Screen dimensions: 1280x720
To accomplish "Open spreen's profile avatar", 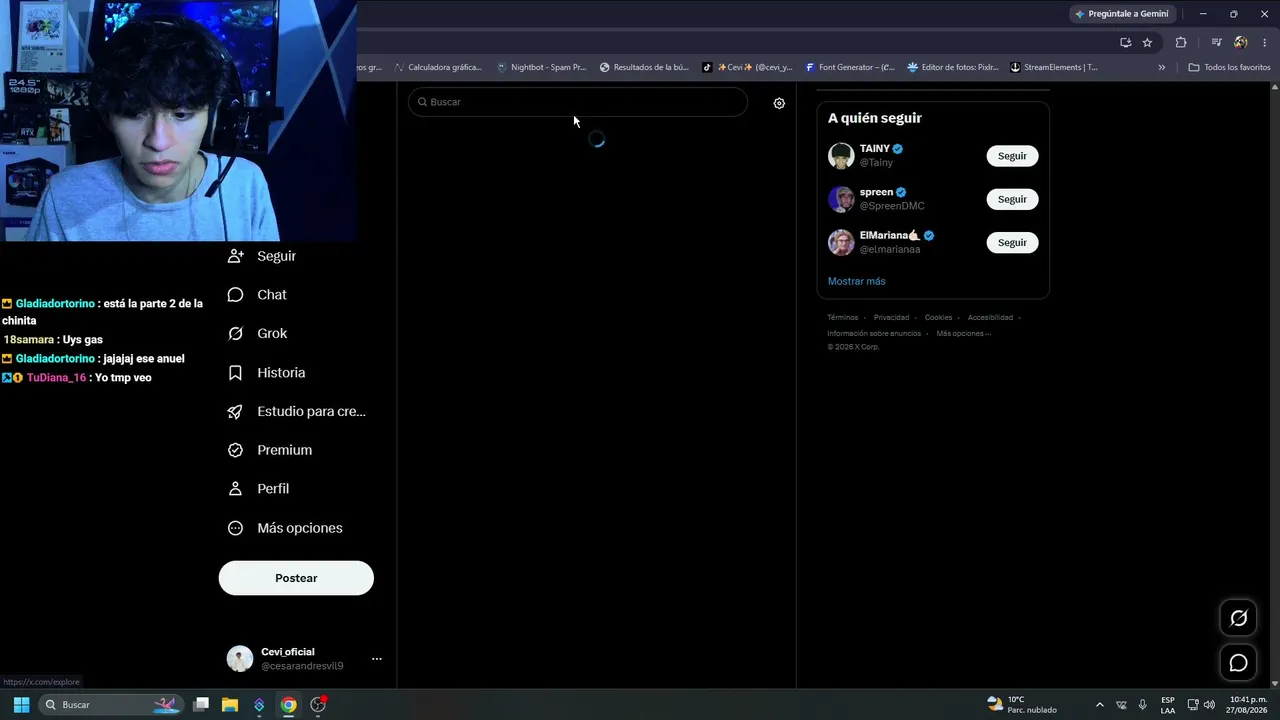I will (x=841, y=199).
